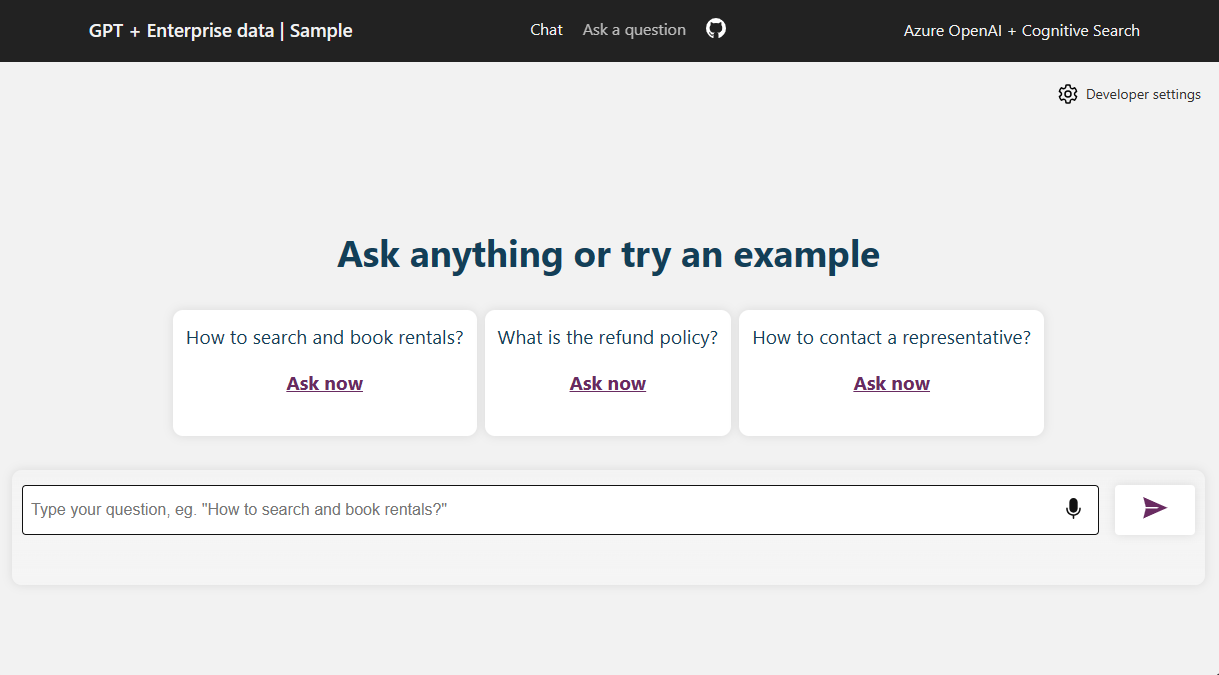
Task: Click the 'Ask anything or try an example' heading
Action: [x=608, y=254]
